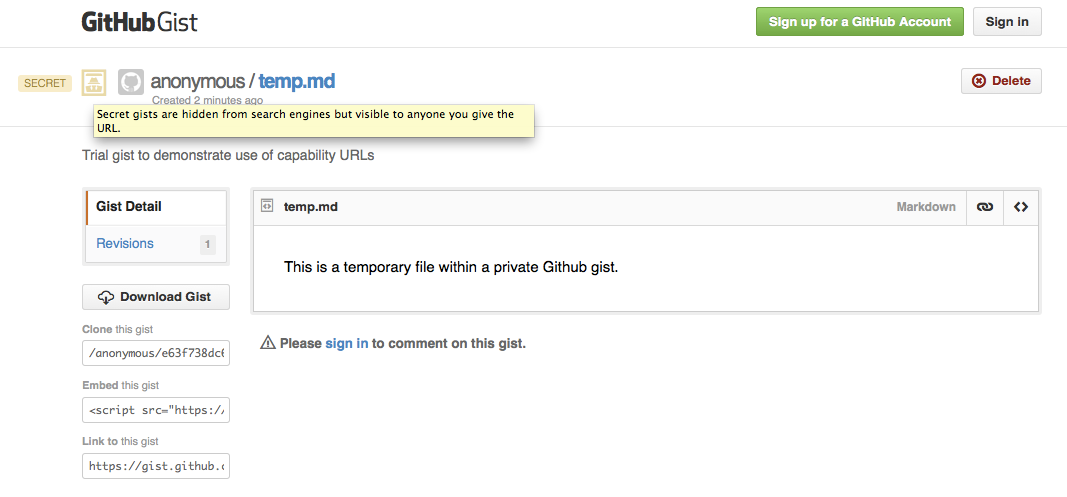Click the file type icon beside temp.md
The height and width of the screenshot is (497, 1067).
[267, 206]
